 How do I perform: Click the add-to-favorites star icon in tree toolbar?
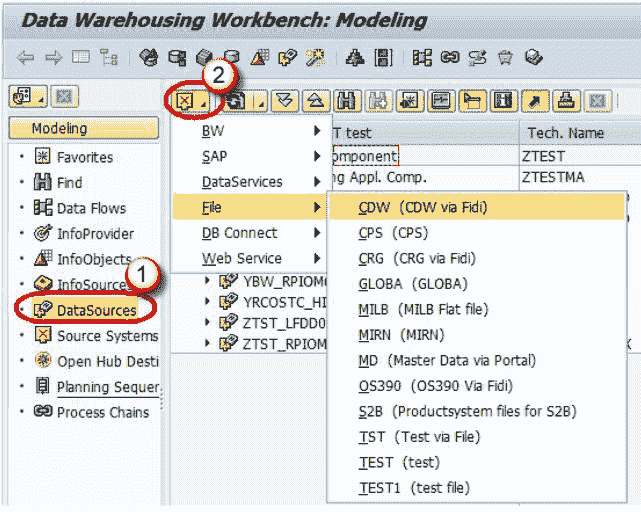click(x=409, y=101)
